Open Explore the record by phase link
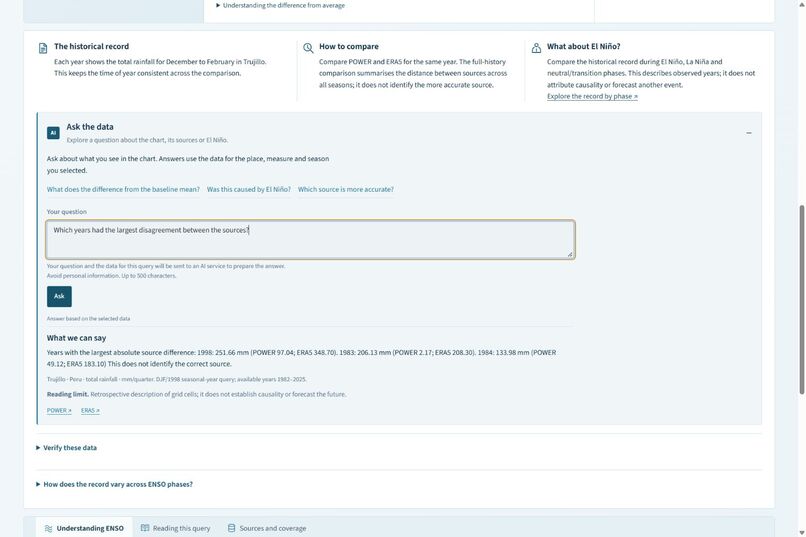 click(592, 96)
